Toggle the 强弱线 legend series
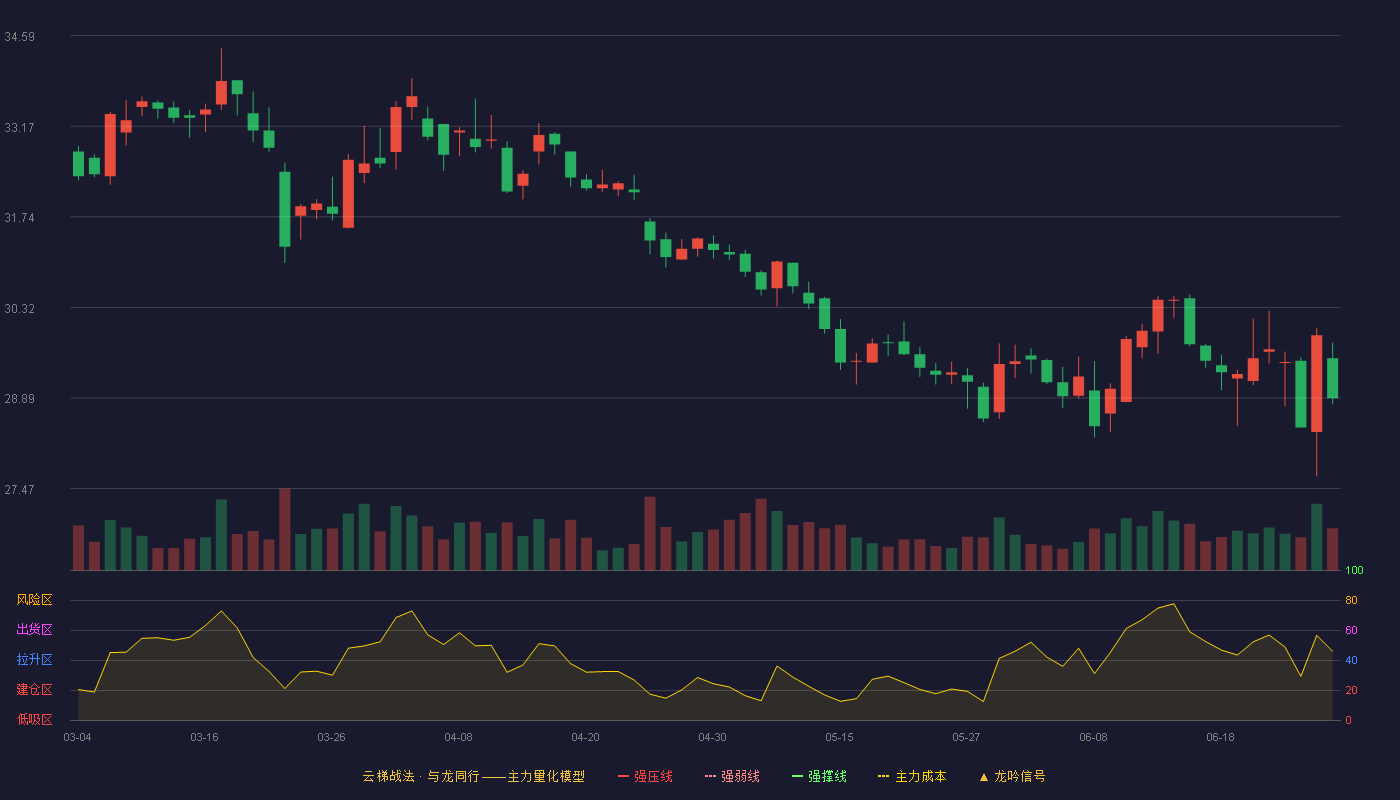This screenshot has width=1400, height=800. [x=732, y=776]
